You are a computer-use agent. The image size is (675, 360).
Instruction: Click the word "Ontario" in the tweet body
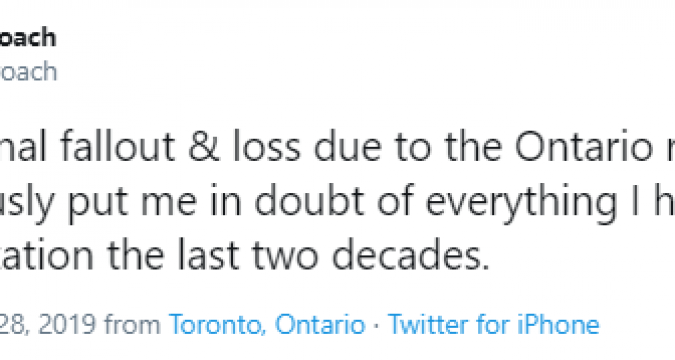point(584,147)
